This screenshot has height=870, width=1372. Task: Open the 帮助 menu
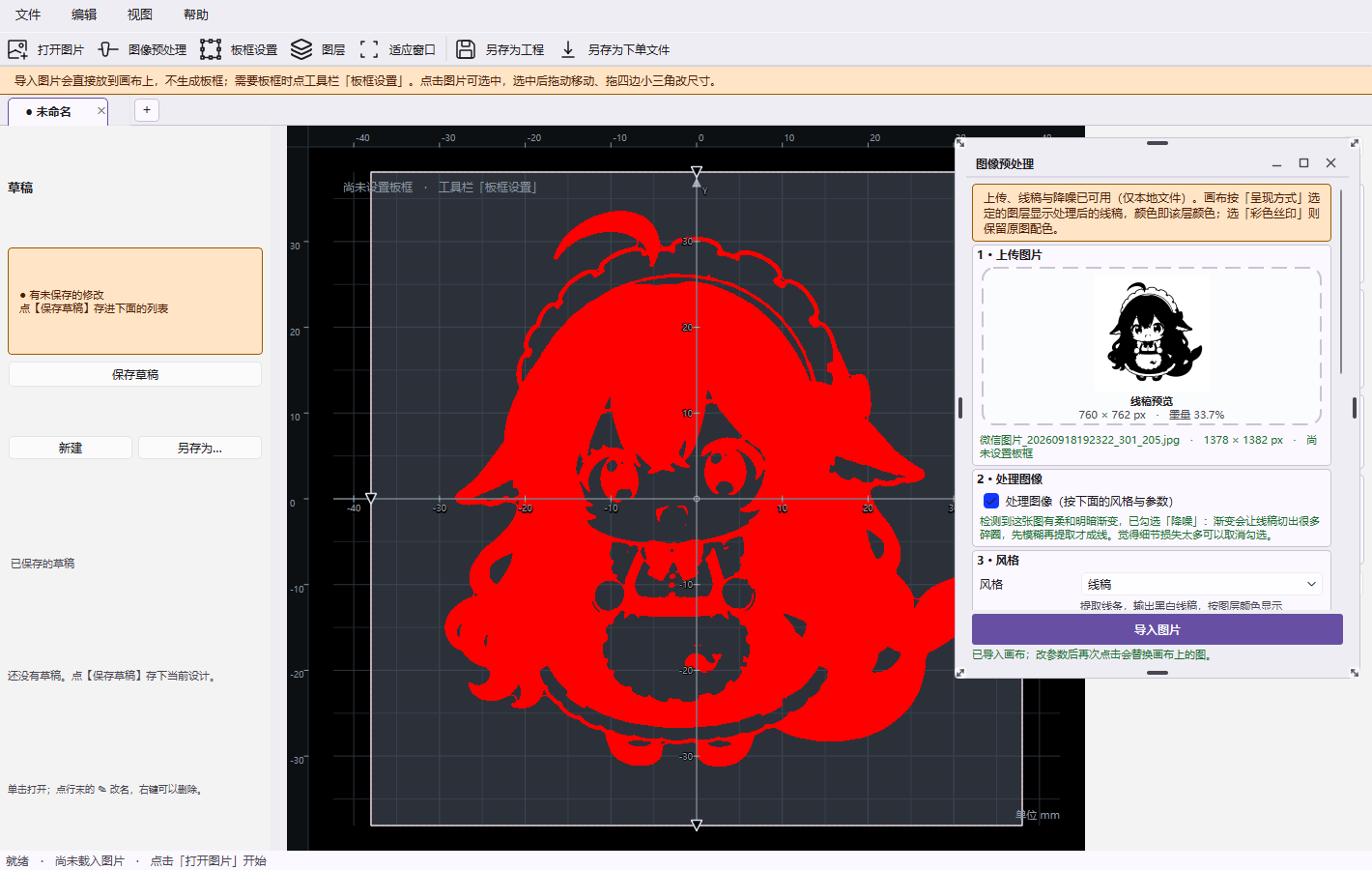tap(196, 14)
